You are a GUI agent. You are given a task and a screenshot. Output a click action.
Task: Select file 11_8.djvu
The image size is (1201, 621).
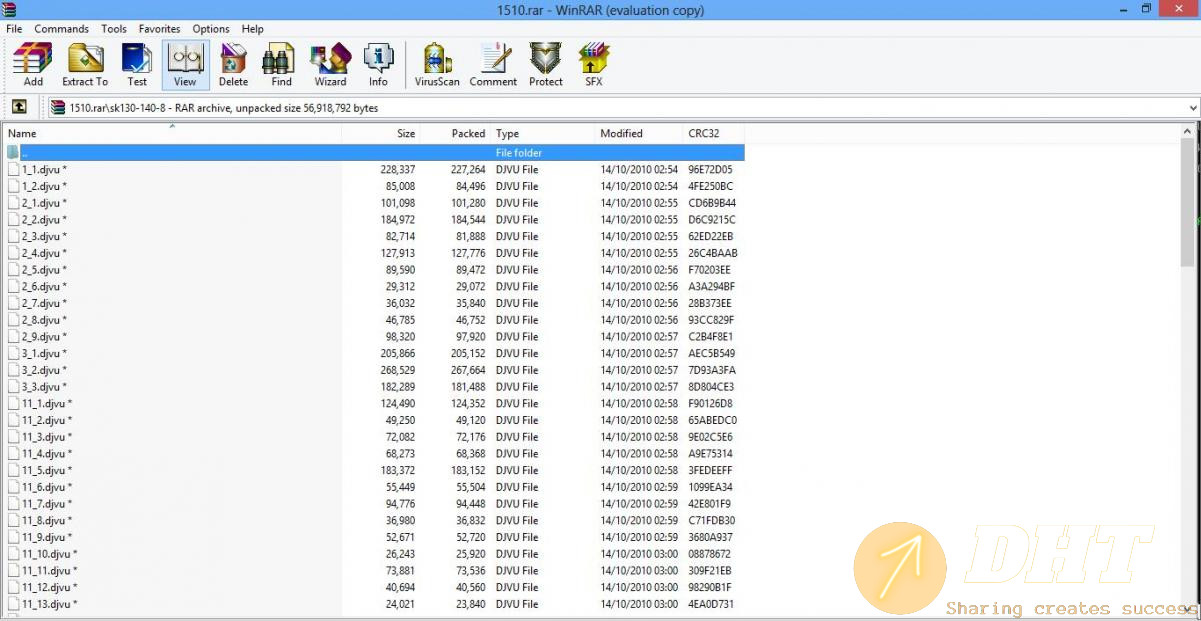point(47,520)
